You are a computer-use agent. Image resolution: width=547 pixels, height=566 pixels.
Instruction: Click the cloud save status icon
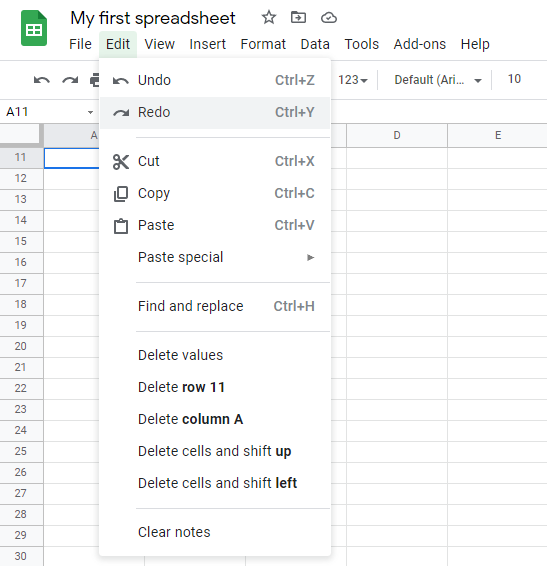click(x=329, y=17)
